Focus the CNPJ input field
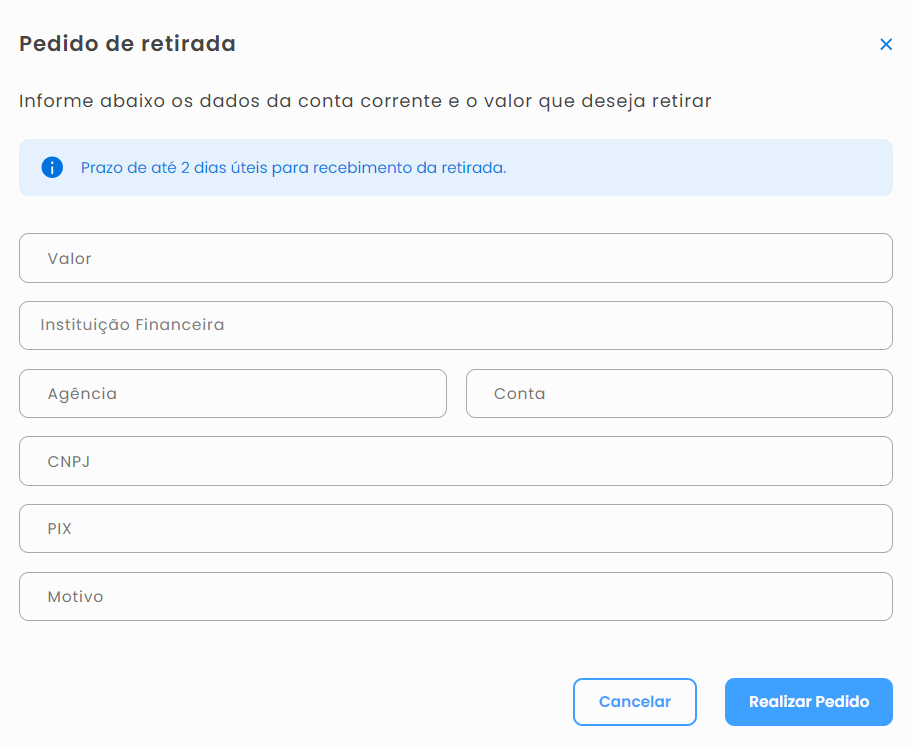This screenshot has width=913, height=748. (455, 461)
